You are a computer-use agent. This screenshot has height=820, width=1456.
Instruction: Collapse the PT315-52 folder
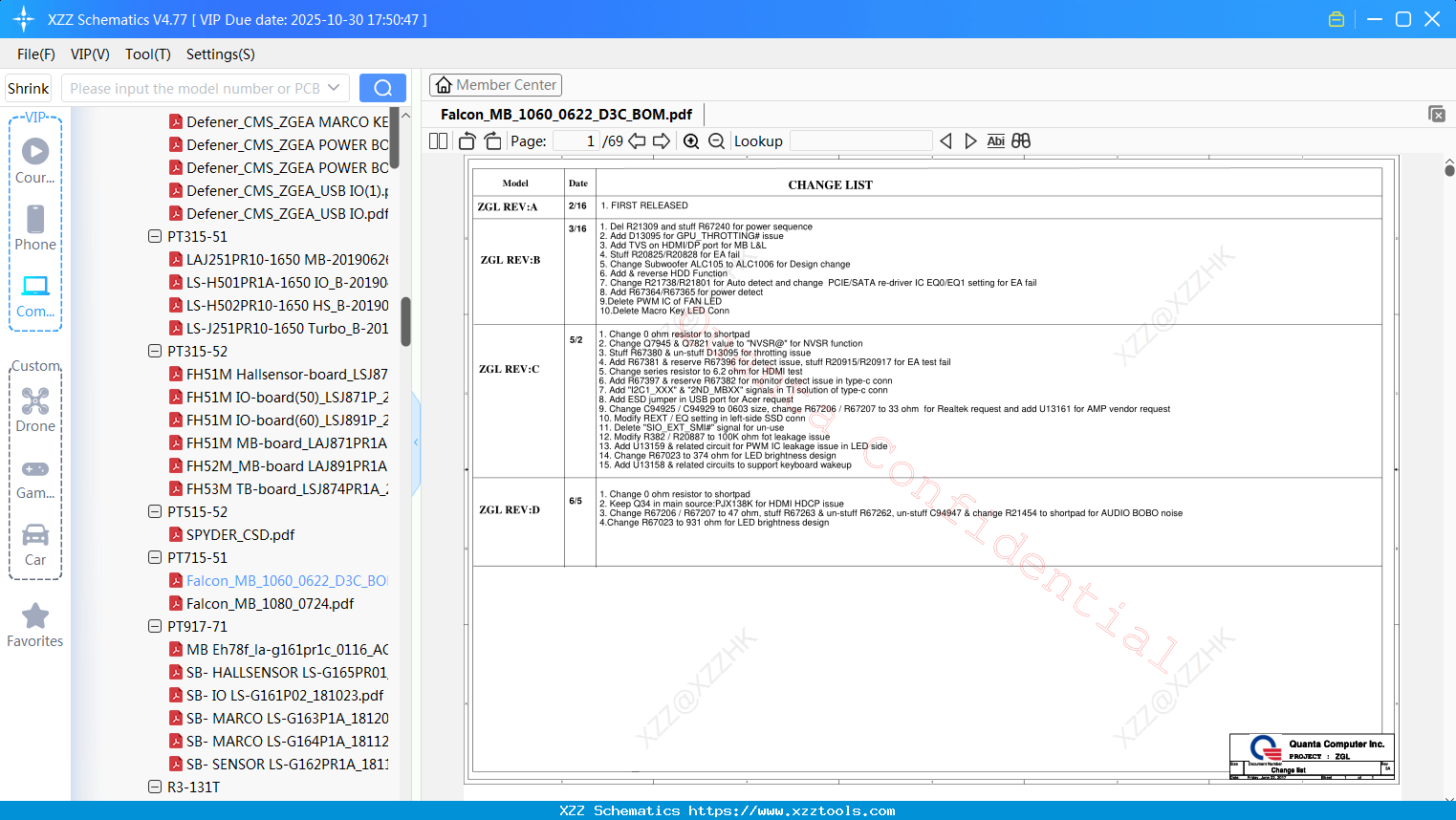pyautogui.click(x=155, y=351)
